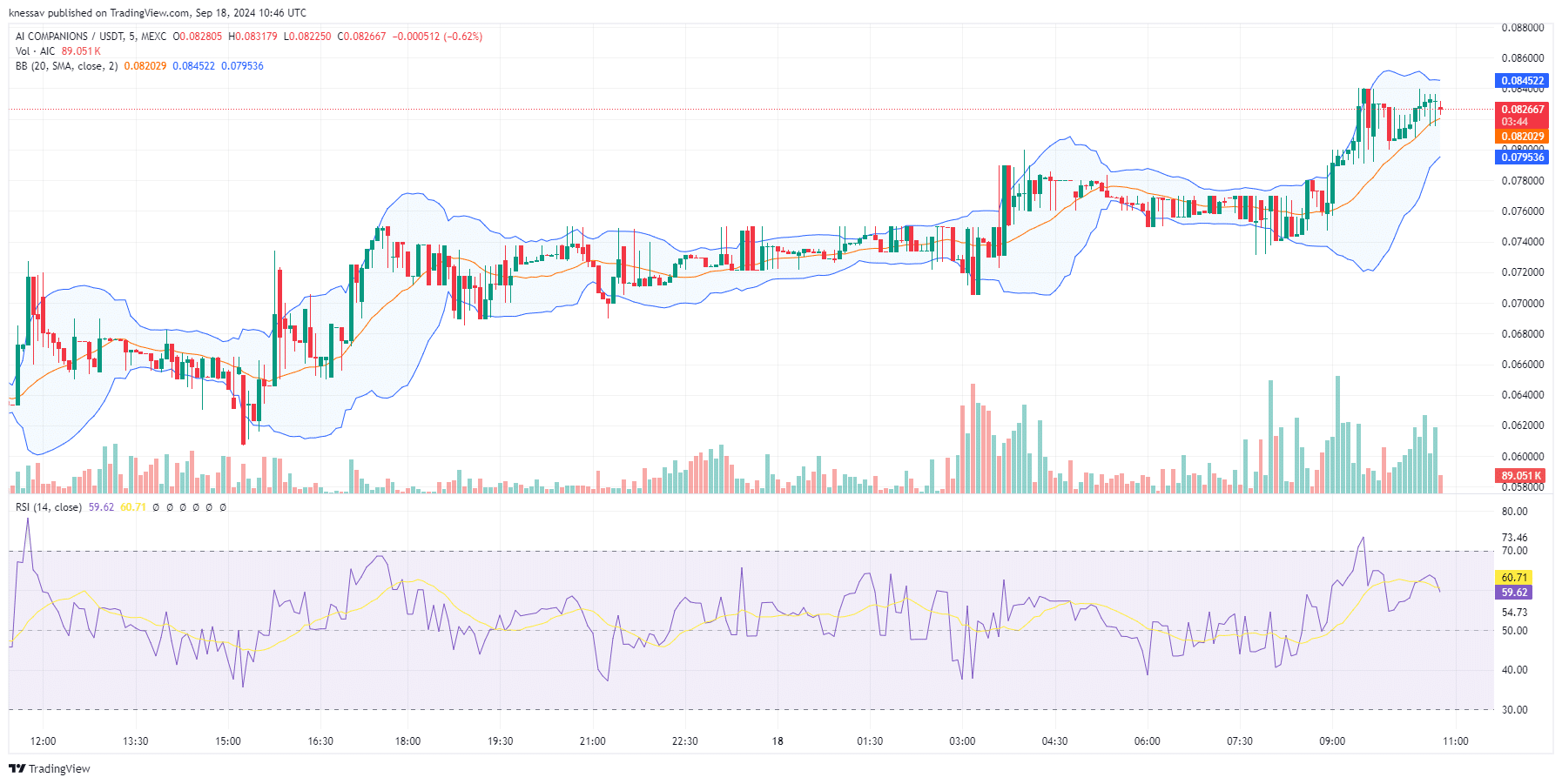This screenshot has width=1562, height=784.
Task: Click the close value C0.082667
Action: [x=361, y=37]
